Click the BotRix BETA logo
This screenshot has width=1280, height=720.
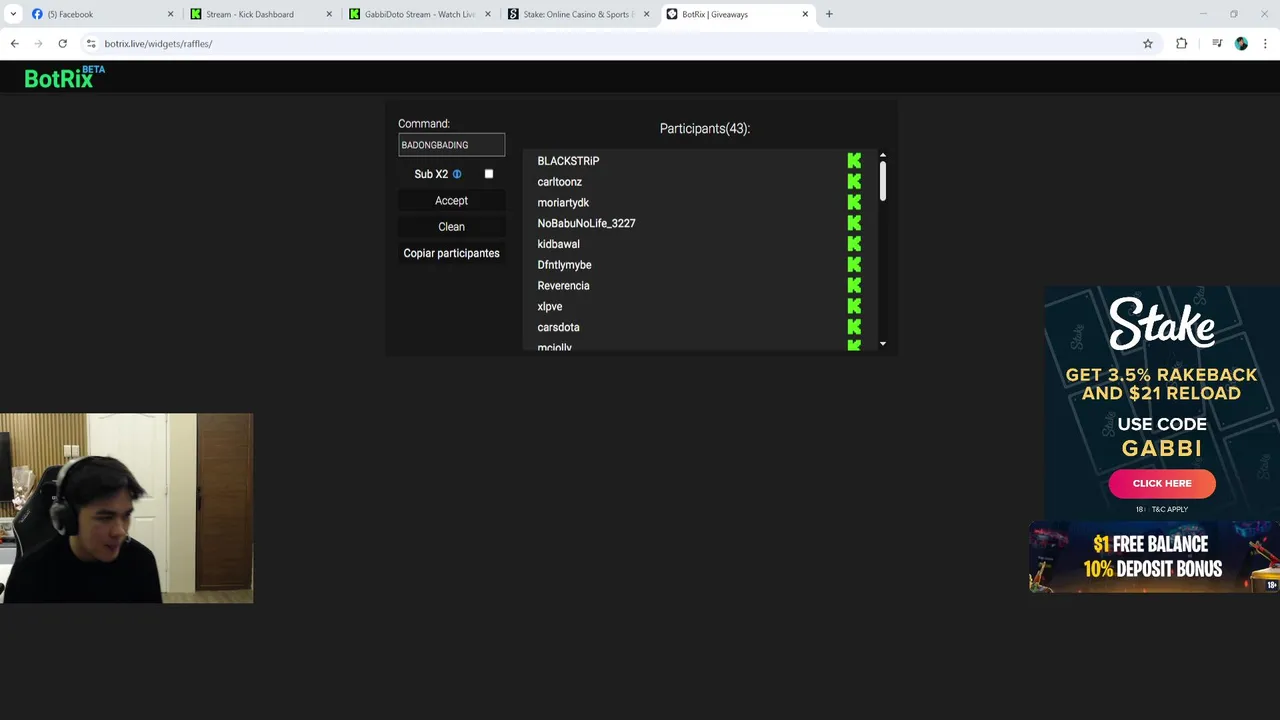64,77
